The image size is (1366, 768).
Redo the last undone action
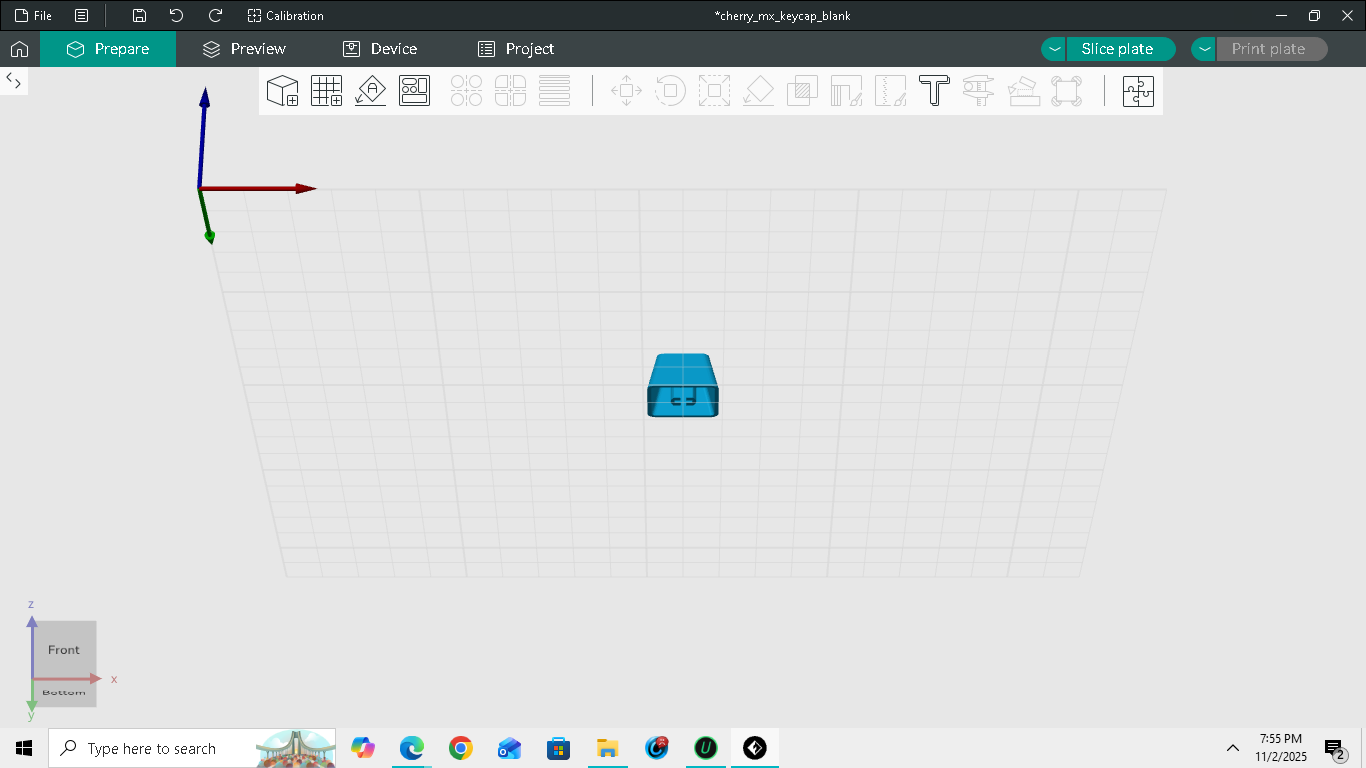coord(215,16)
